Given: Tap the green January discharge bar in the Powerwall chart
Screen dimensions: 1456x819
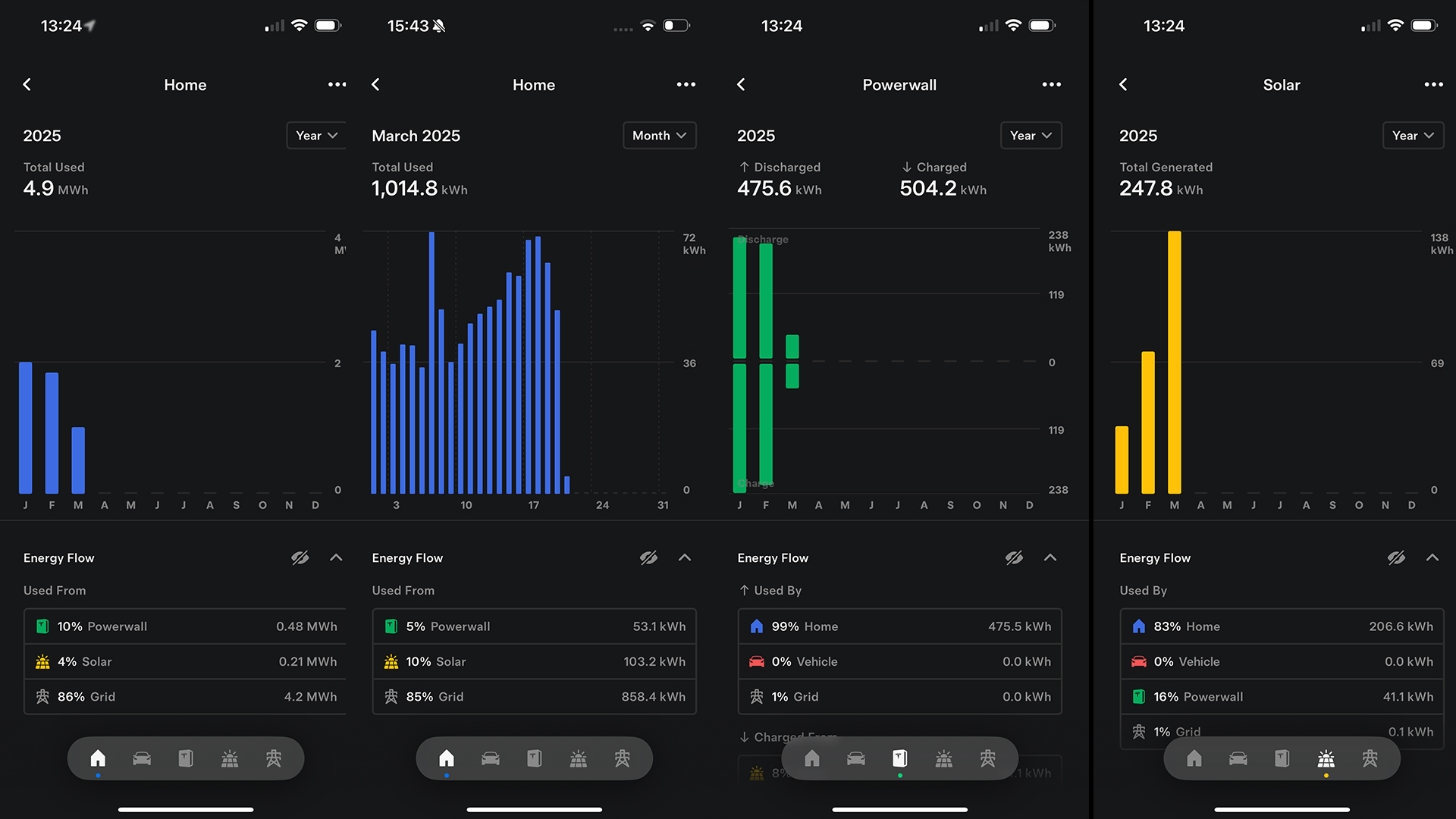Looking at the screenshot, I should pos(739,297).
